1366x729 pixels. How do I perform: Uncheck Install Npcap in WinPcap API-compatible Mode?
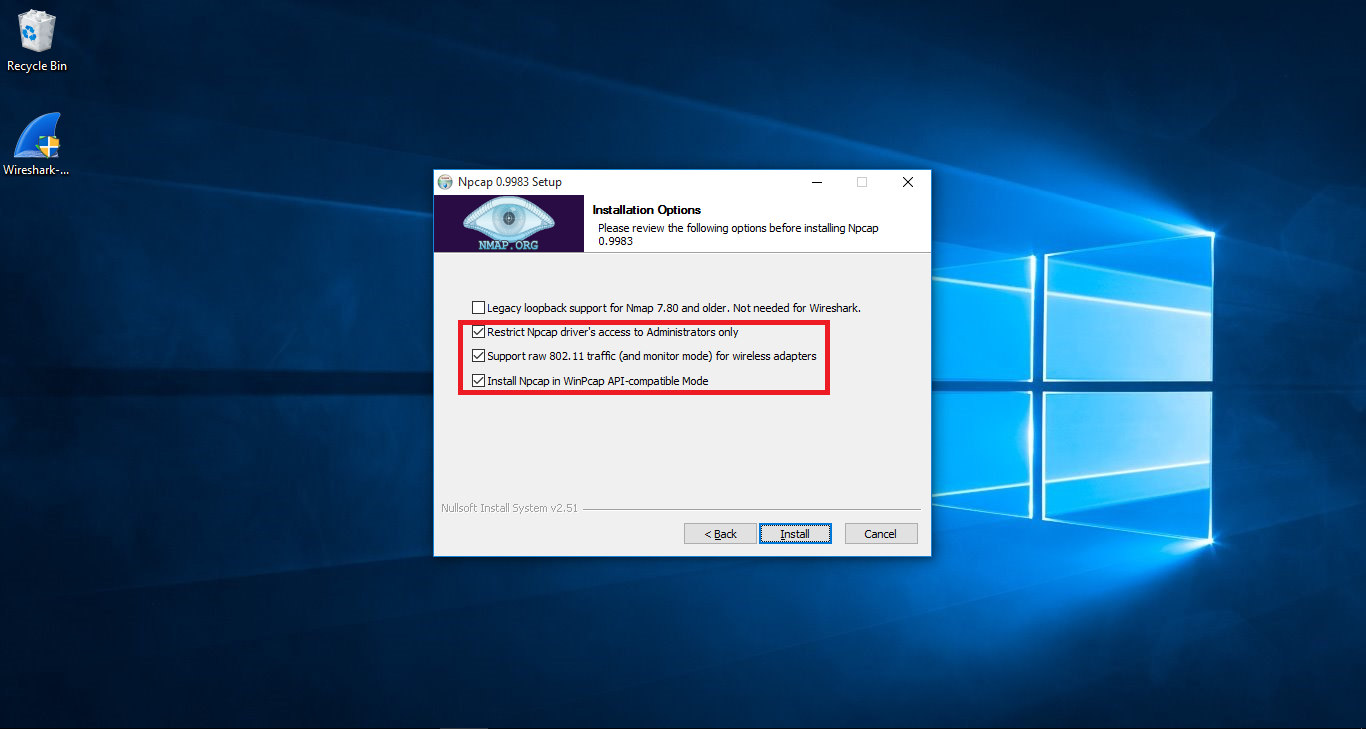[478, 381]
